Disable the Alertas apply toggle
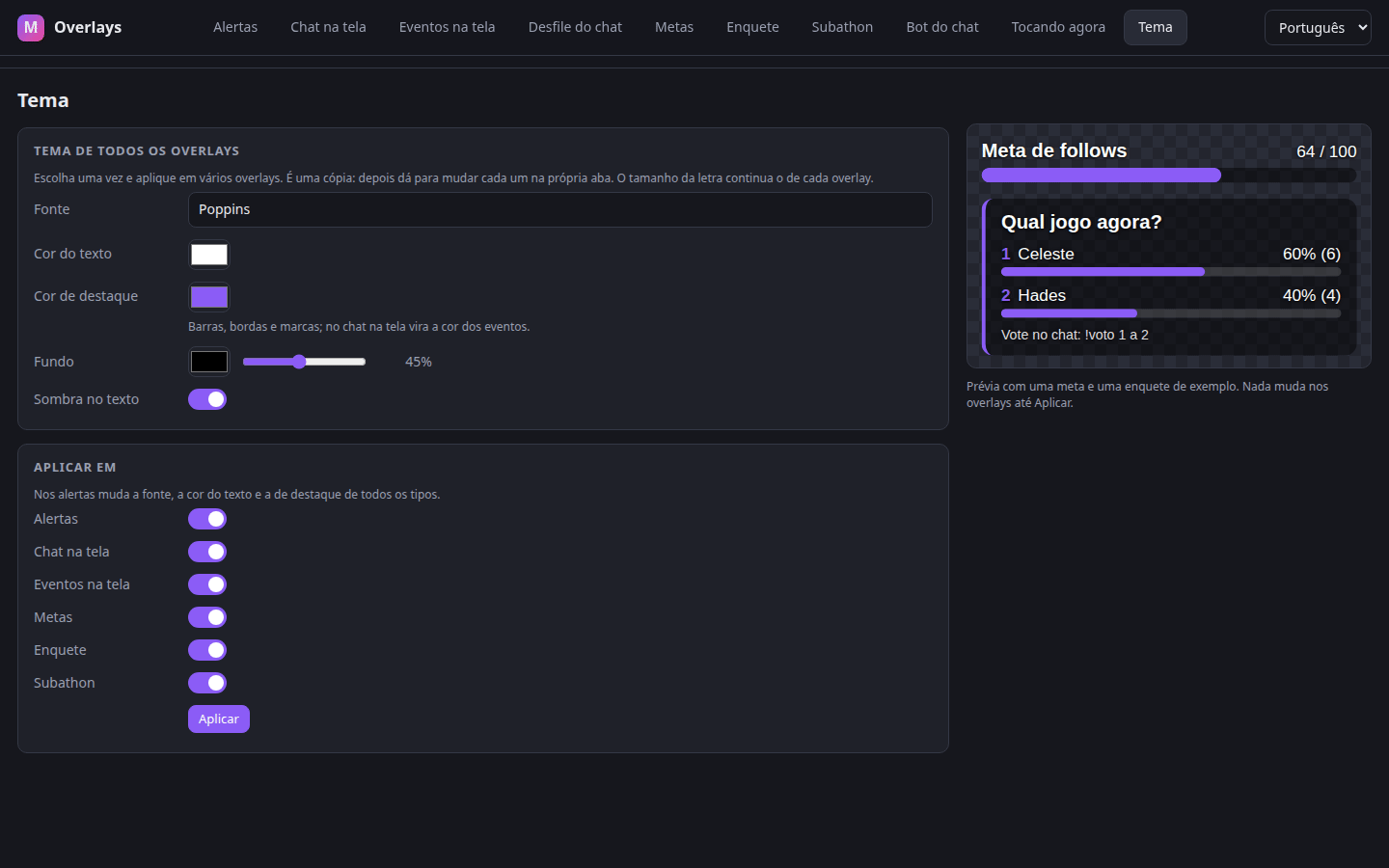This screenshot has width=1389, height=868. pos(207,519)
